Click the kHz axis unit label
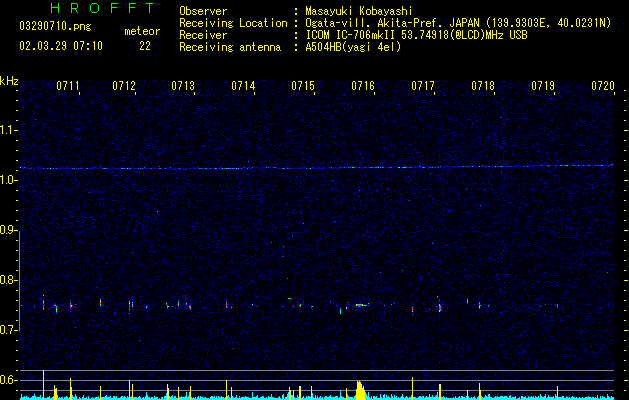 pyautogui.click(x=9, y=81)
